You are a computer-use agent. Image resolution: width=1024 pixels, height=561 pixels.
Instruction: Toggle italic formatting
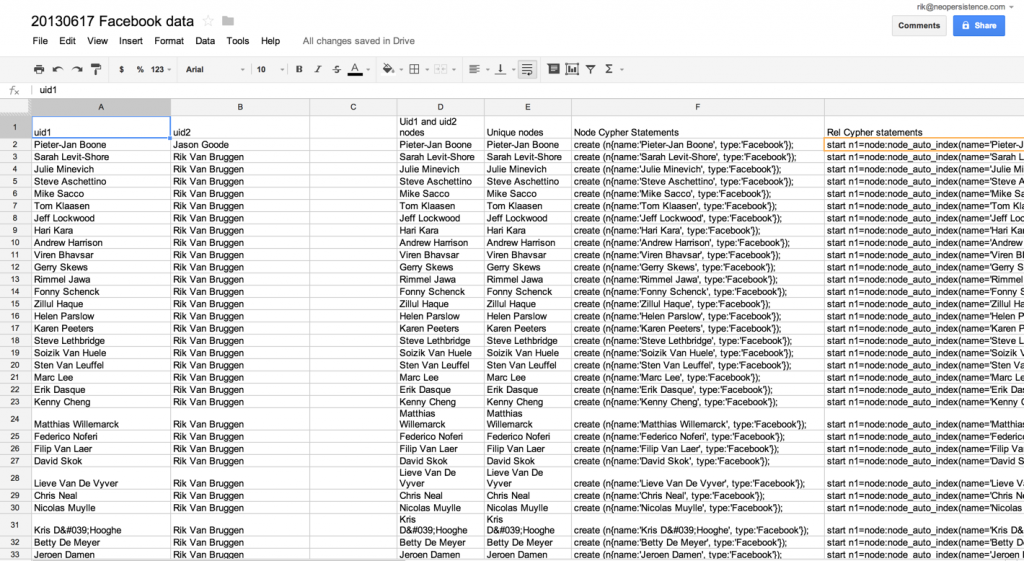click(318, 69)
